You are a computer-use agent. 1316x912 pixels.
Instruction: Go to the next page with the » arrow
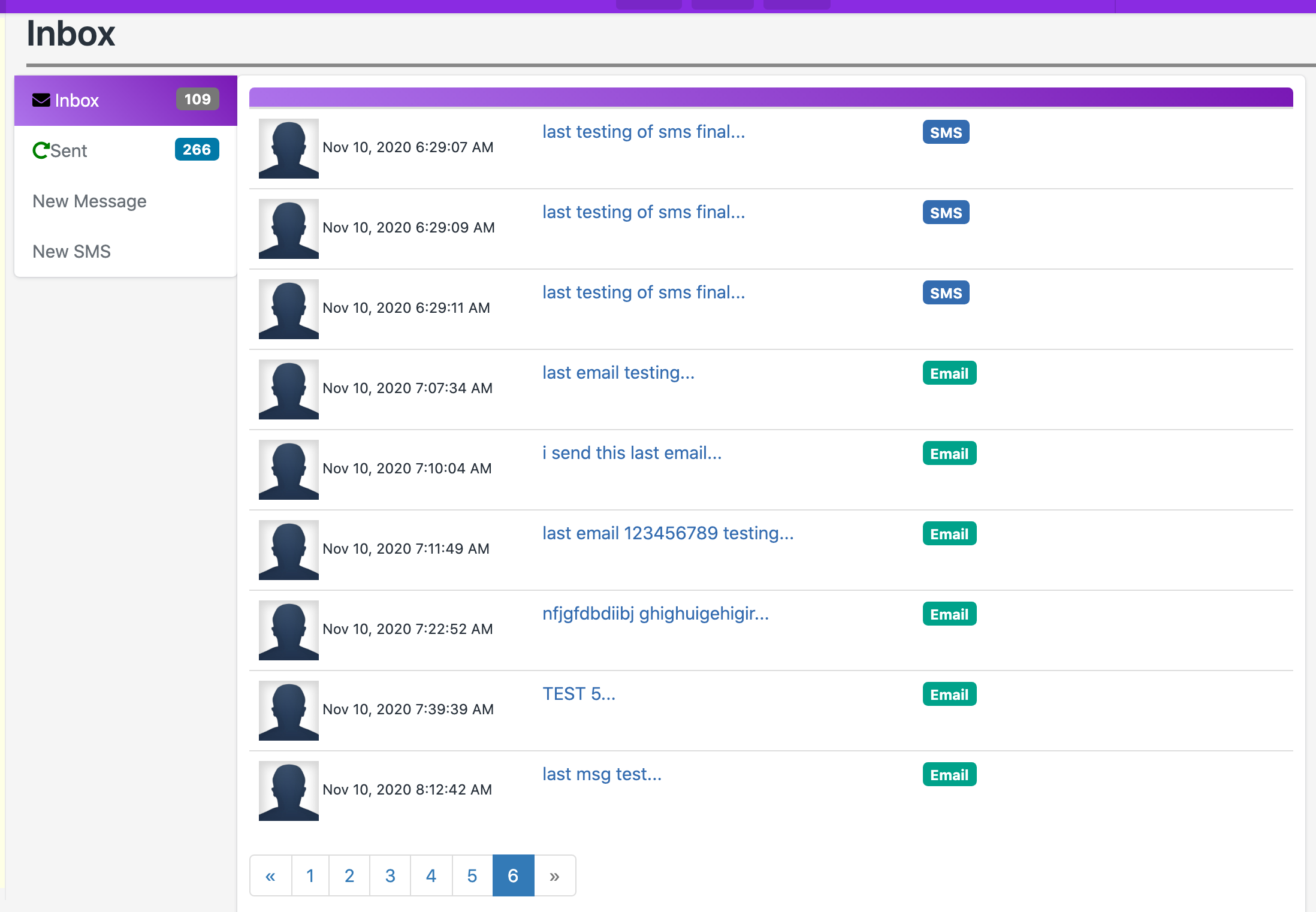click(x=554, y=876)
